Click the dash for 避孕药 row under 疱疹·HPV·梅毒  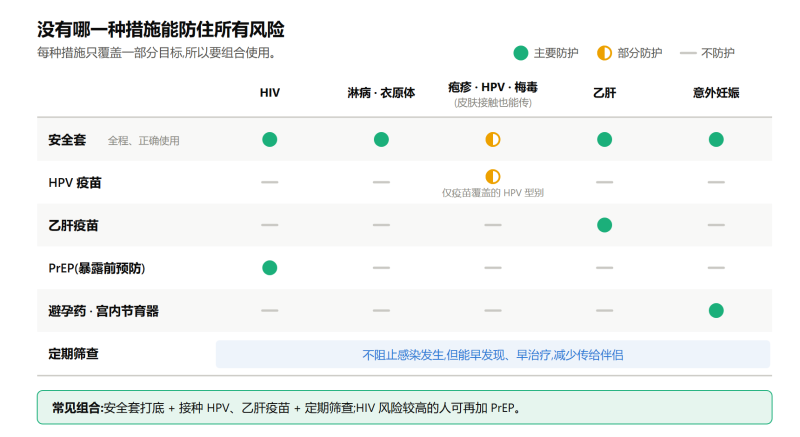pos(493,311)
